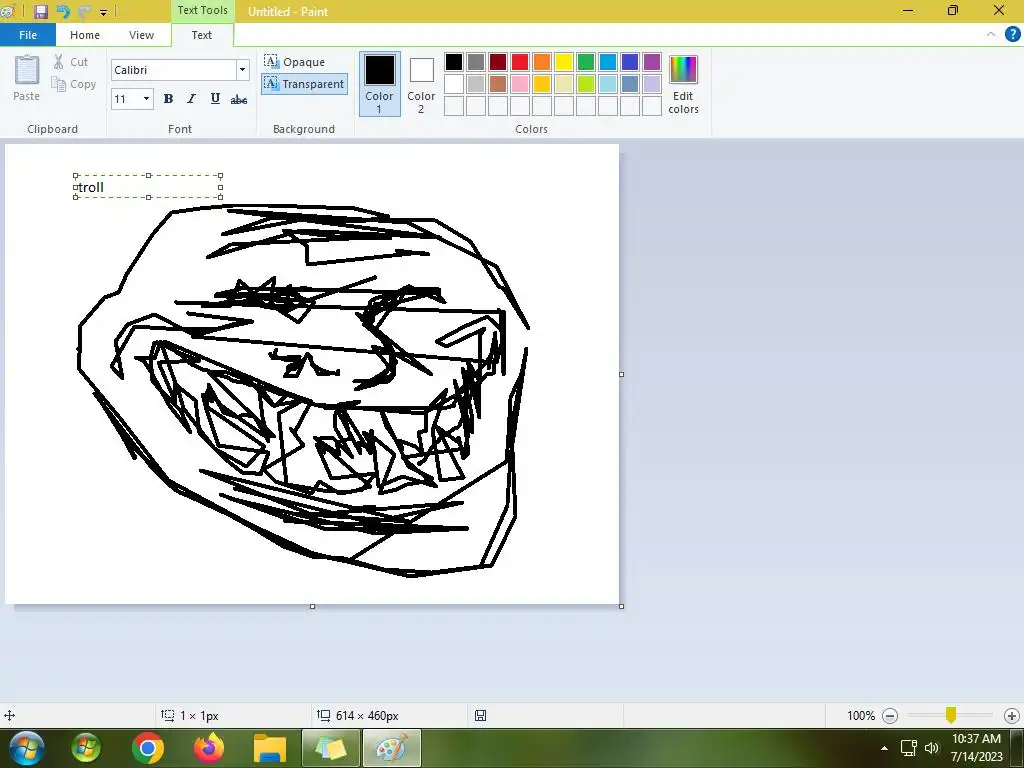Click the canvas bottom-right corner handle
The width and height of the screenshot is (1024, 768).
621,606
